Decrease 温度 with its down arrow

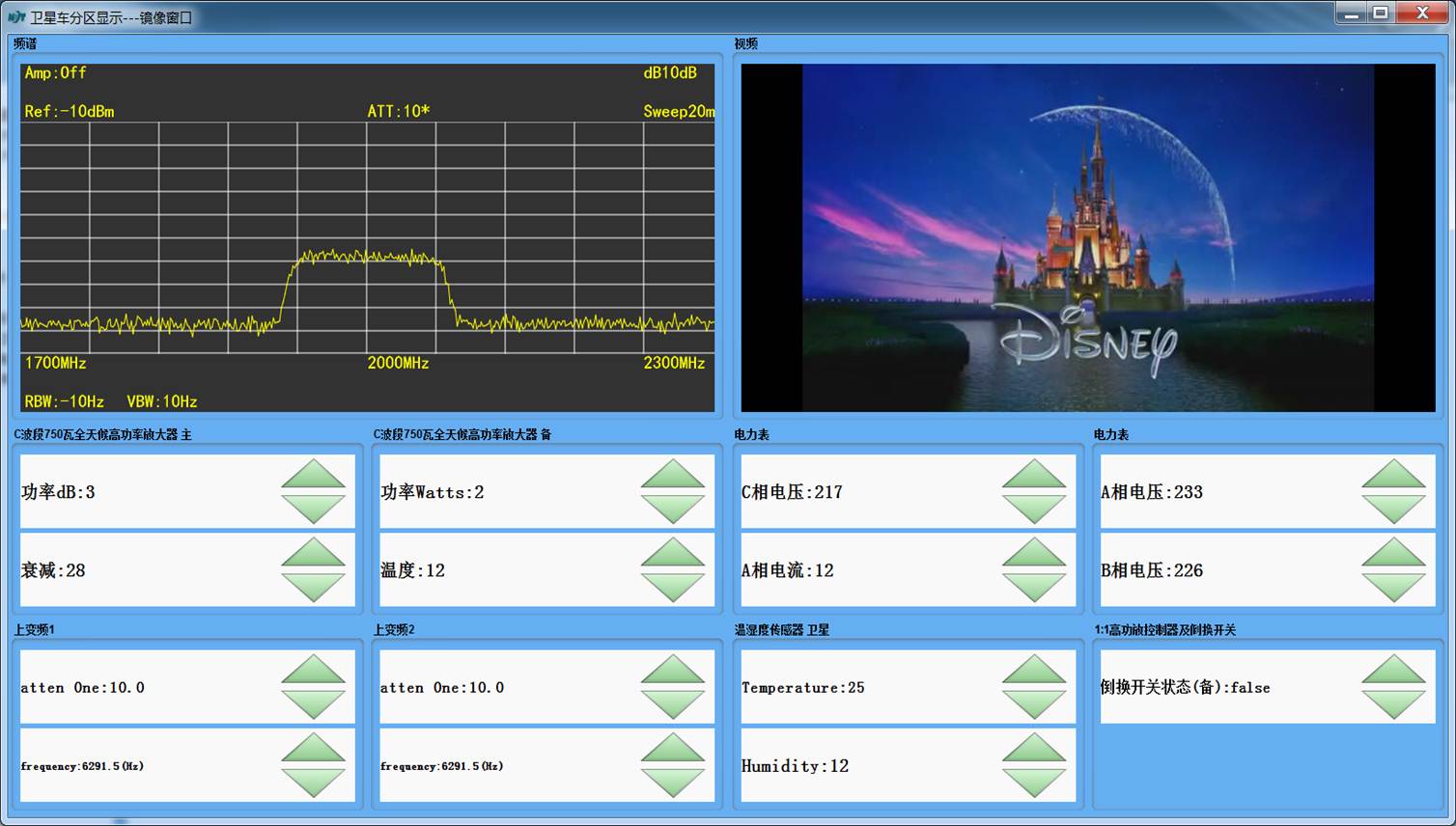pos(673,588)
